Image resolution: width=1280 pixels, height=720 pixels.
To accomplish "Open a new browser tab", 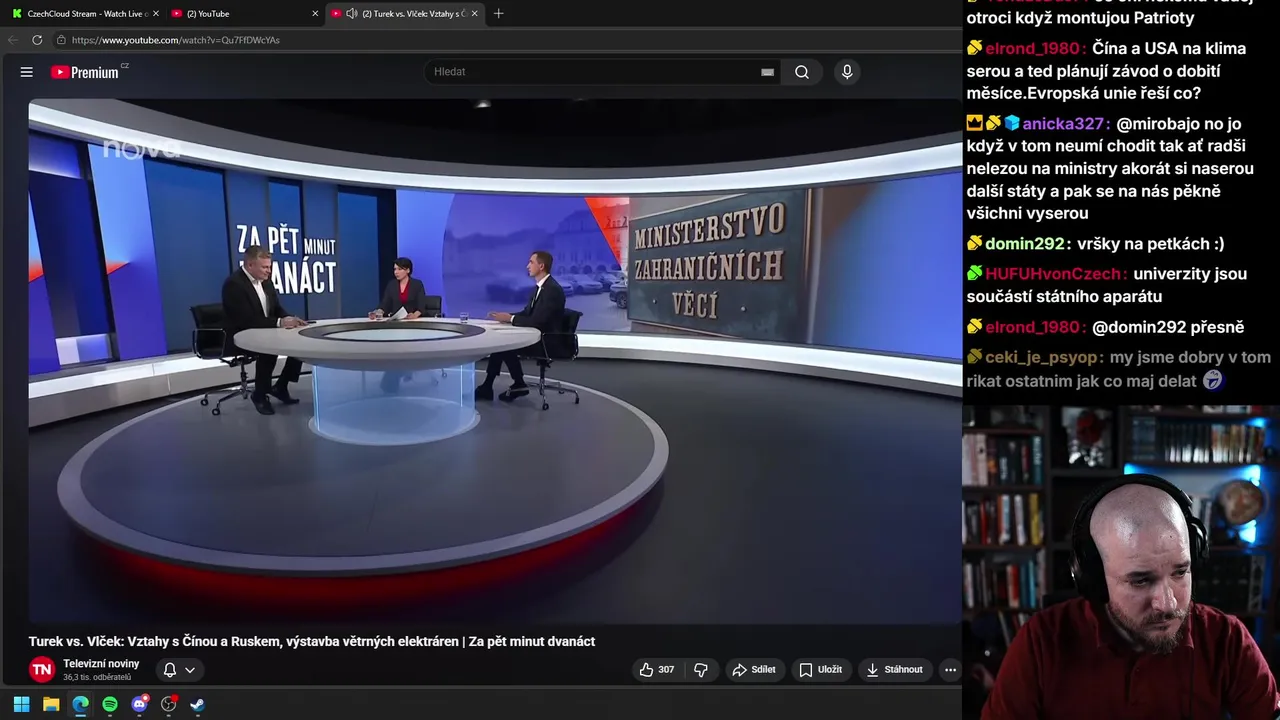I will click(498, 13).
